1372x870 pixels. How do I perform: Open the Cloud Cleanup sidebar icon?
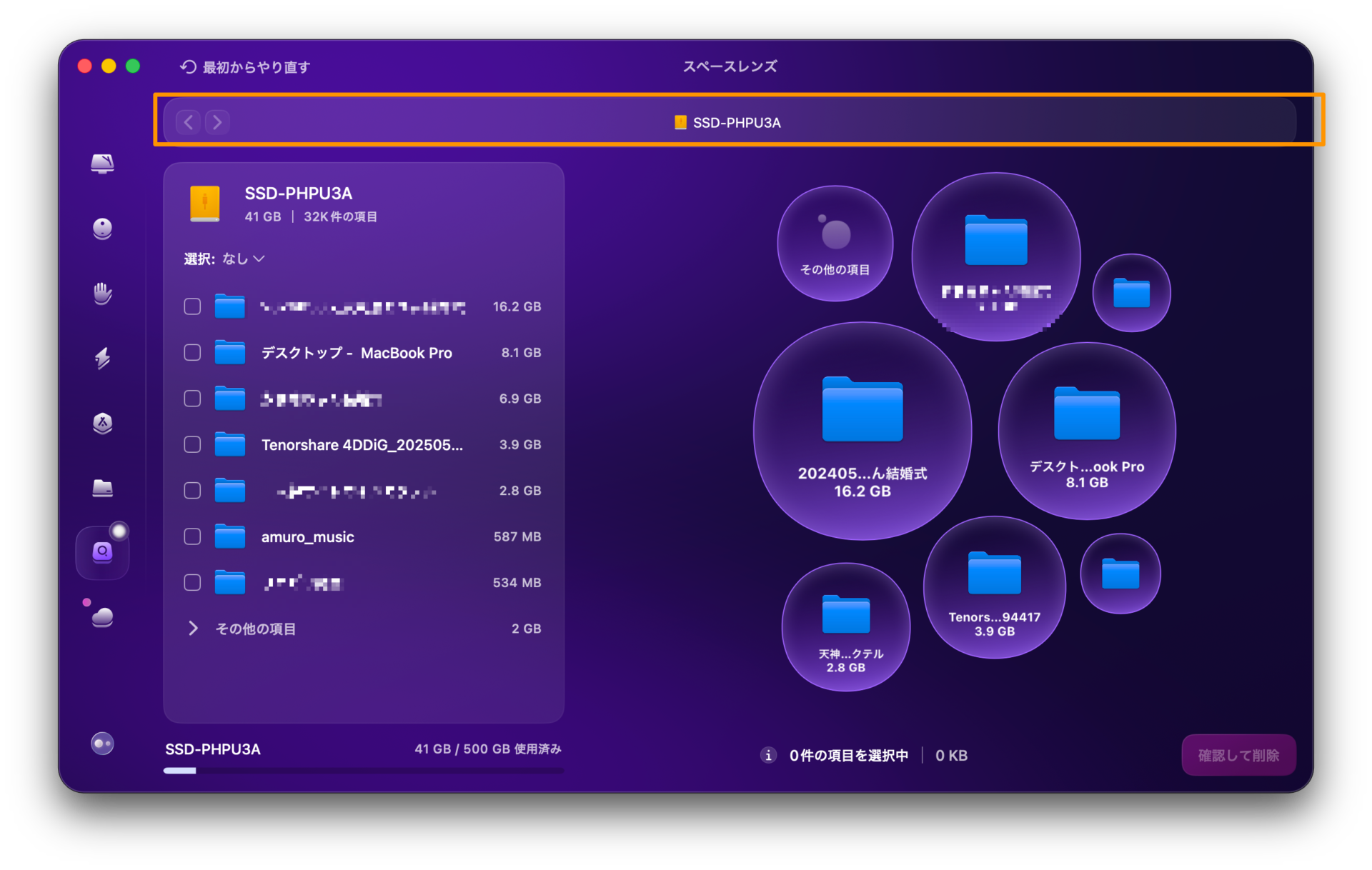click(x=102, y=616)
